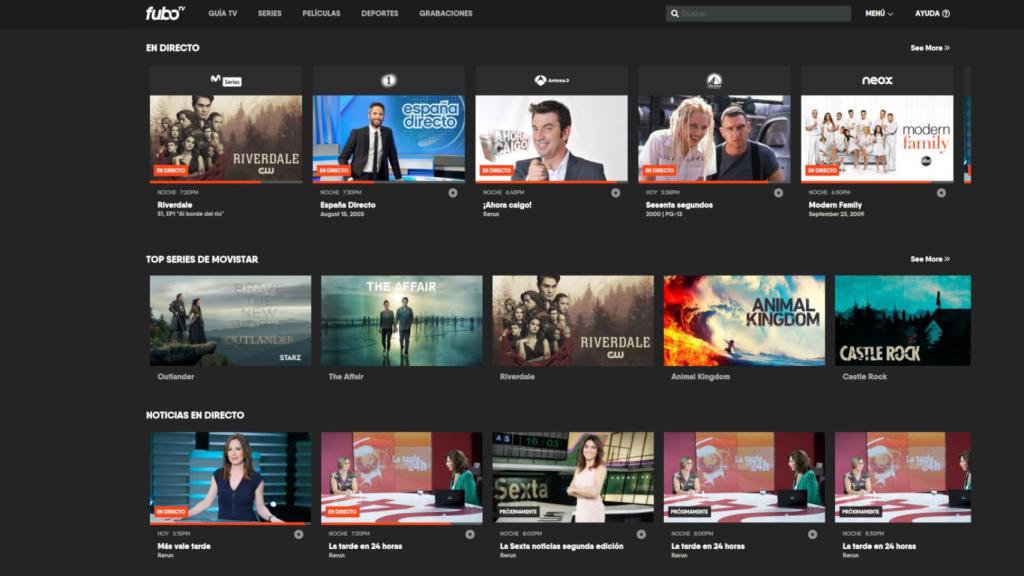
Task: Expand See More for En Directo
Action: pyautogui.click(x=929, y=48)
